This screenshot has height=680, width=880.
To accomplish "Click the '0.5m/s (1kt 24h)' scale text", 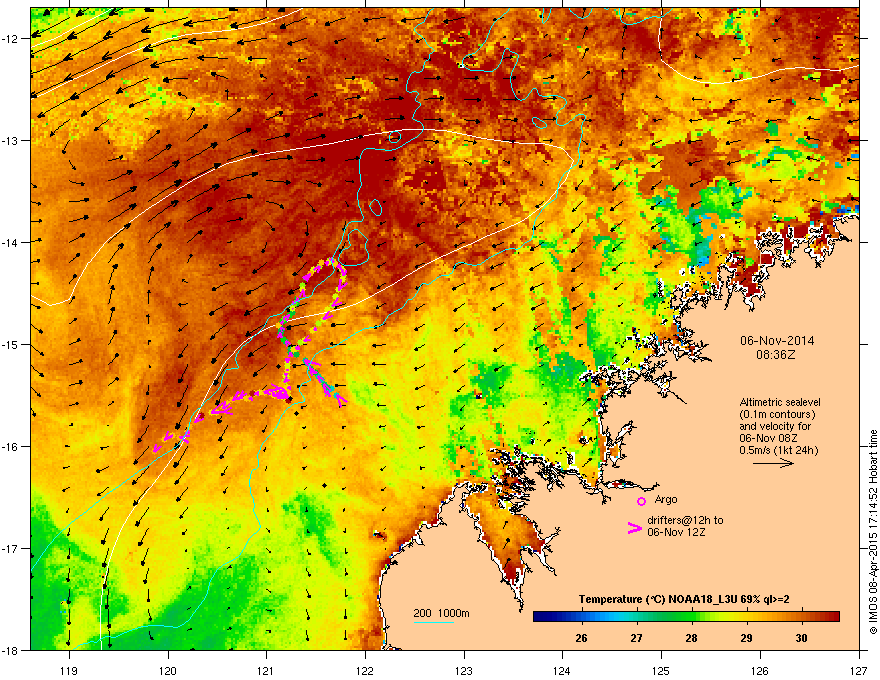I will point(778,450).
